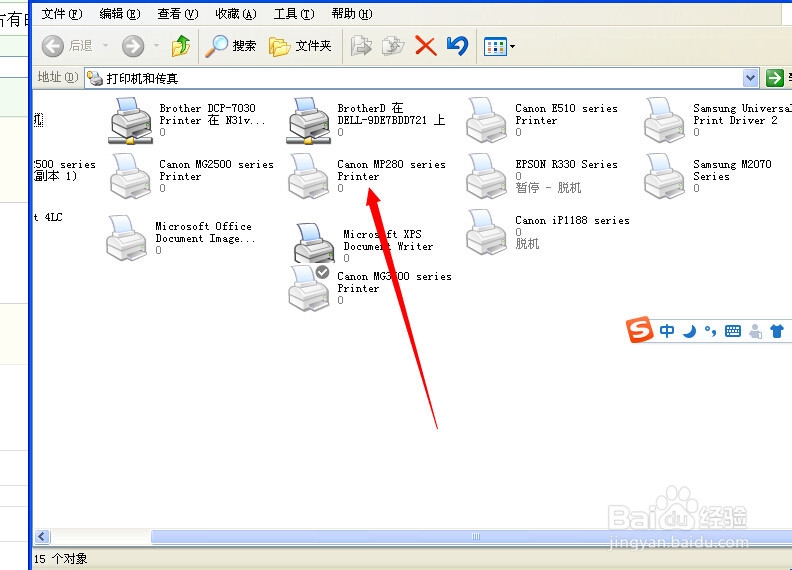Click the '15 个对象' status bar text
792x570 pixels.
(x=61, y=559)
